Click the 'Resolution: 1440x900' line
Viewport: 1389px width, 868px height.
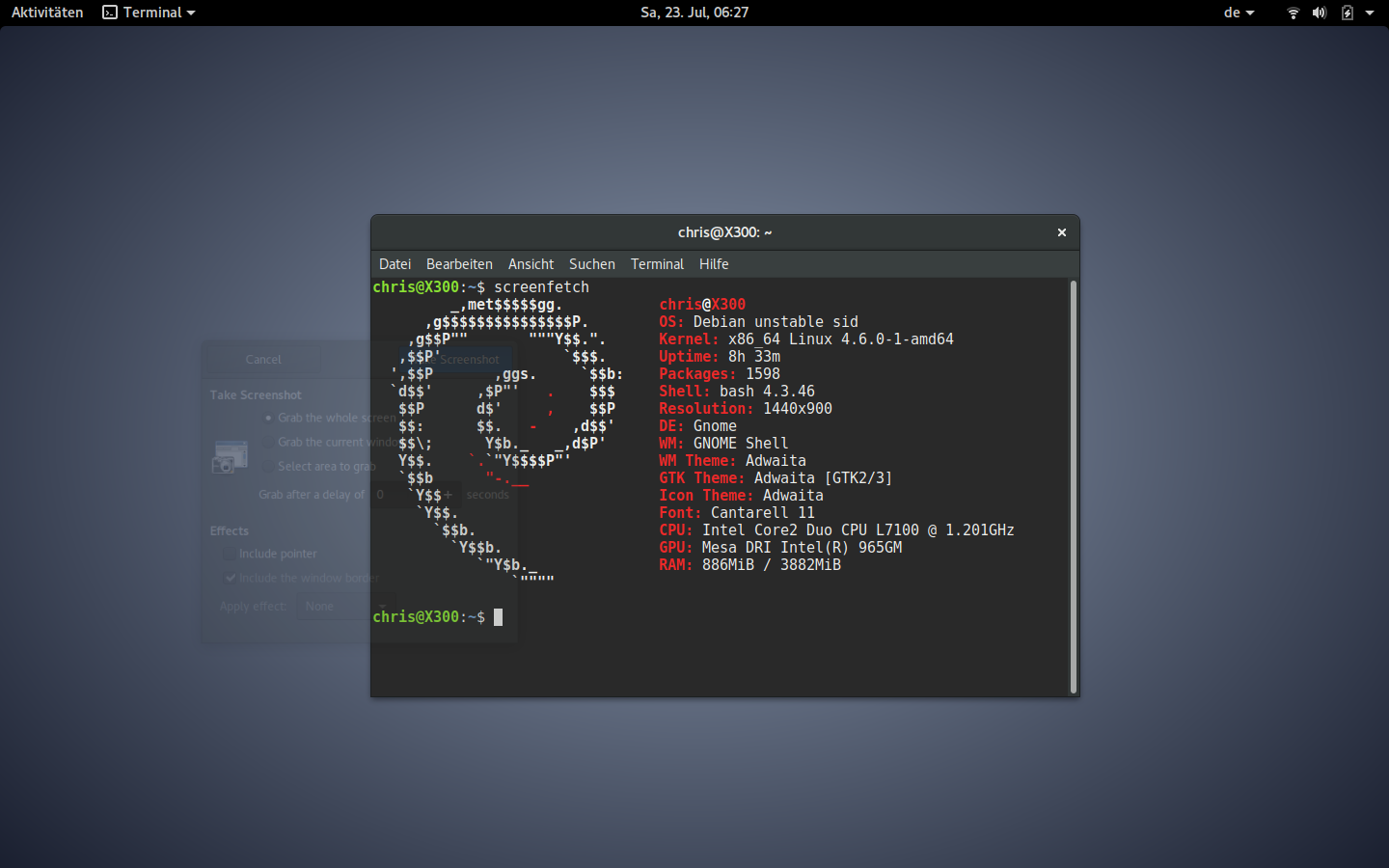coord(746,409)
